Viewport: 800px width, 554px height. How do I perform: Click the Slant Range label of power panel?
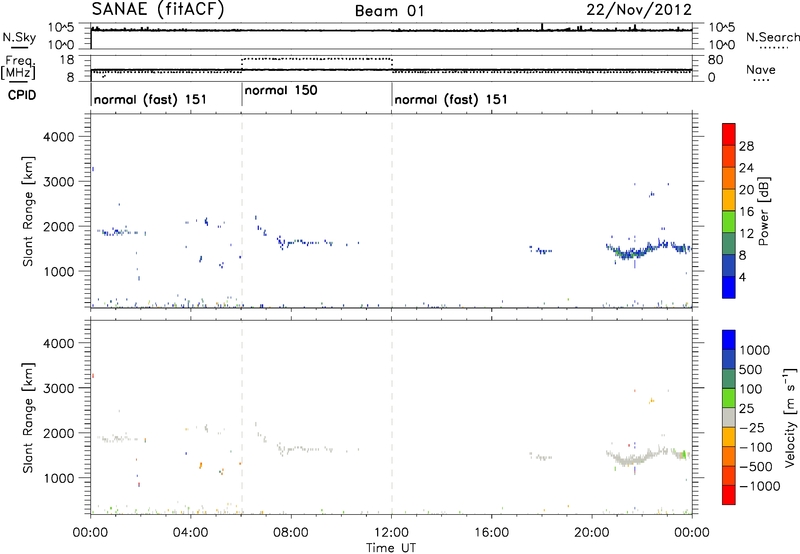(28, 211)
